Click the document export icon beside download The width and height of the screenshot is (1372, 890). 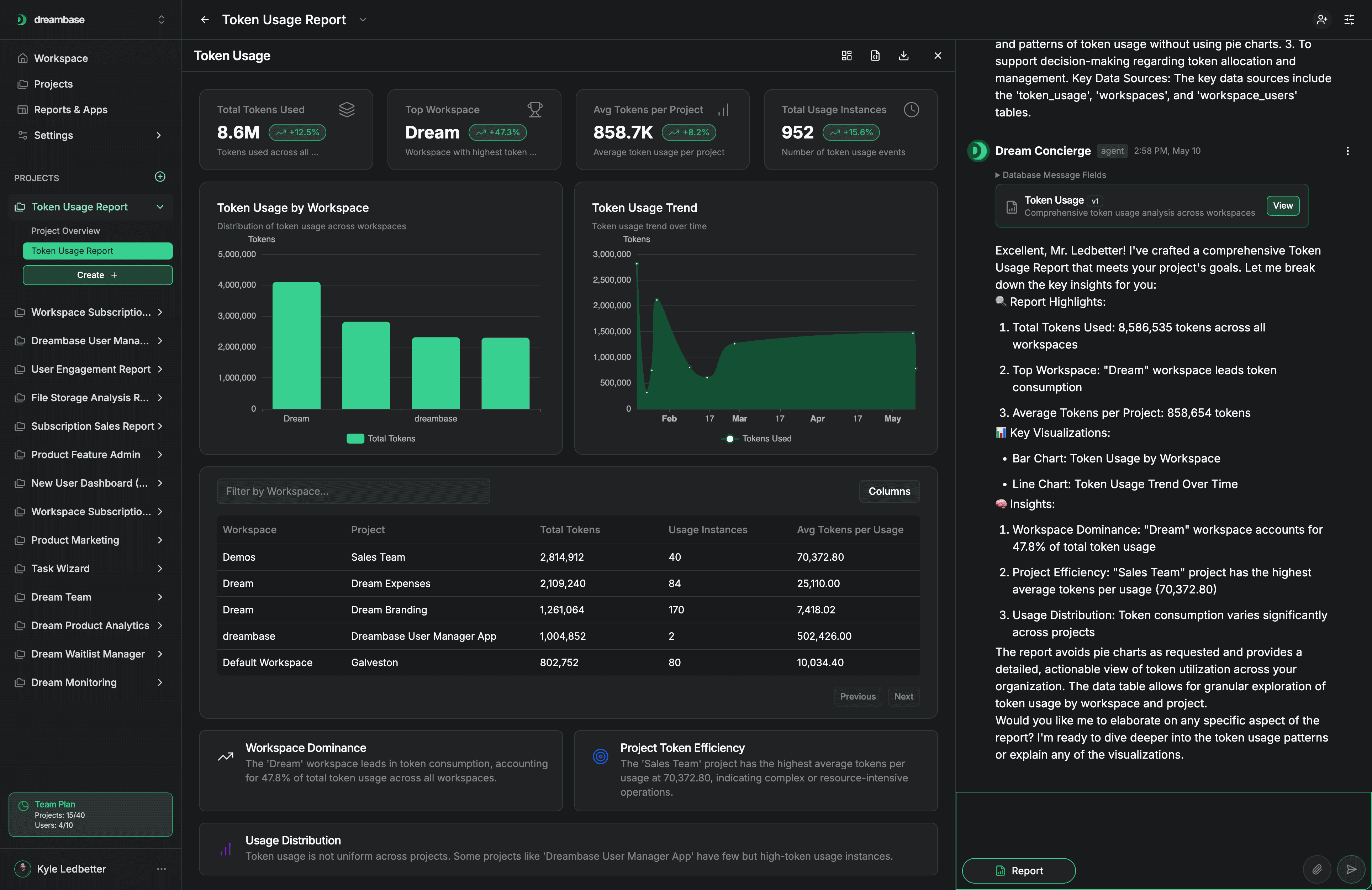click(x=875, y=56)
